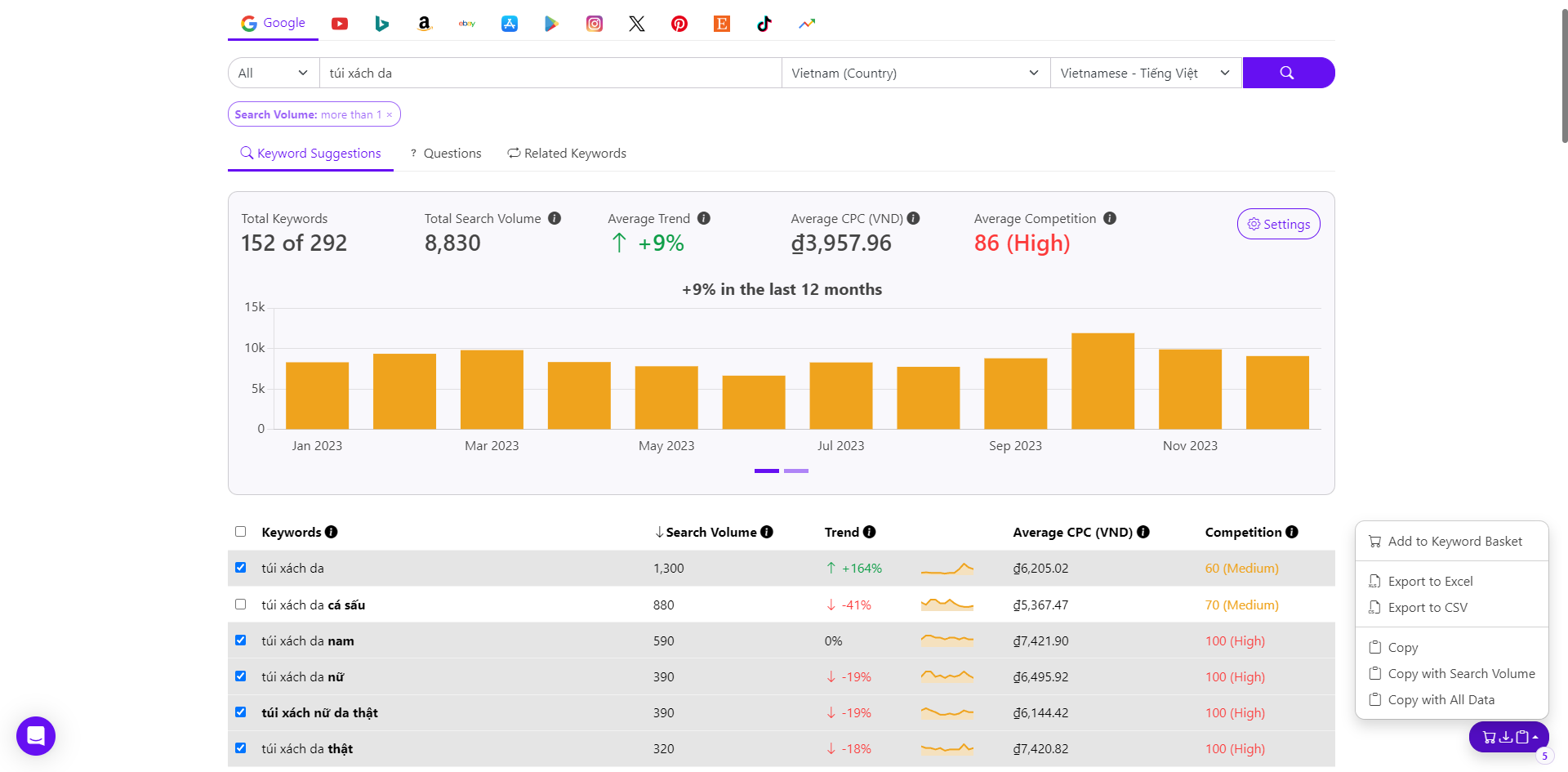The width and height of the screenshot is (1568, 772).
Task: Select the Amazon search engine icon
Action: point(424,24)
